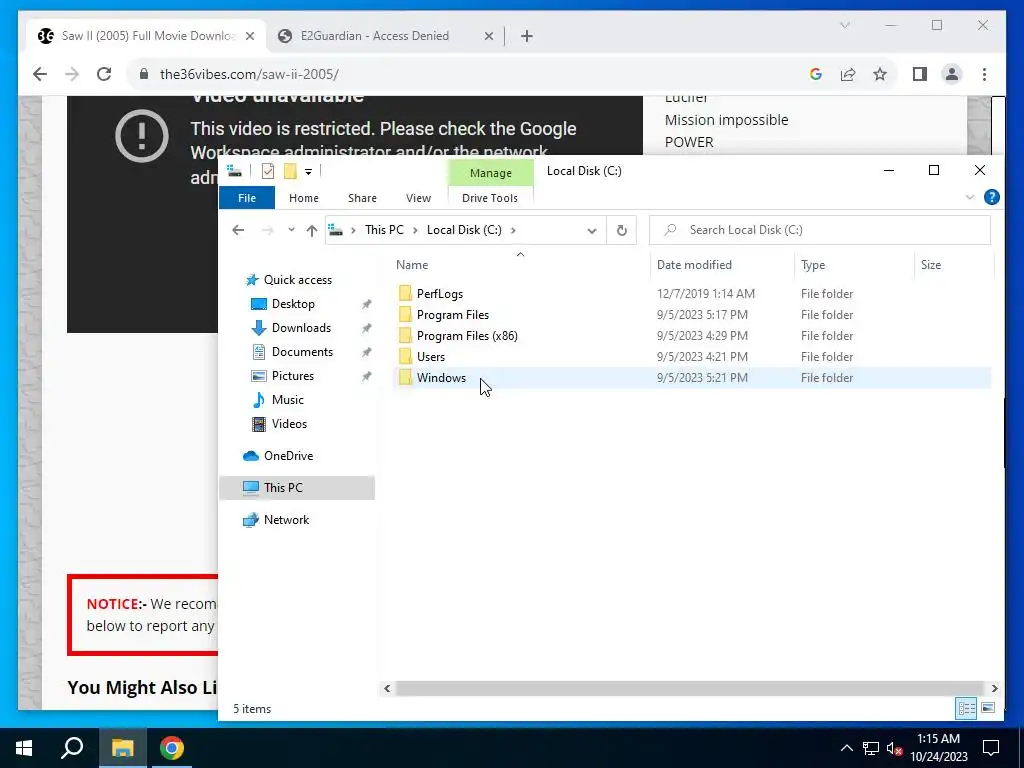The height and width of the screenshot is (768, 1024).
Task: Open Downloads in the navigation pane
Action: [x=301, y=328]
